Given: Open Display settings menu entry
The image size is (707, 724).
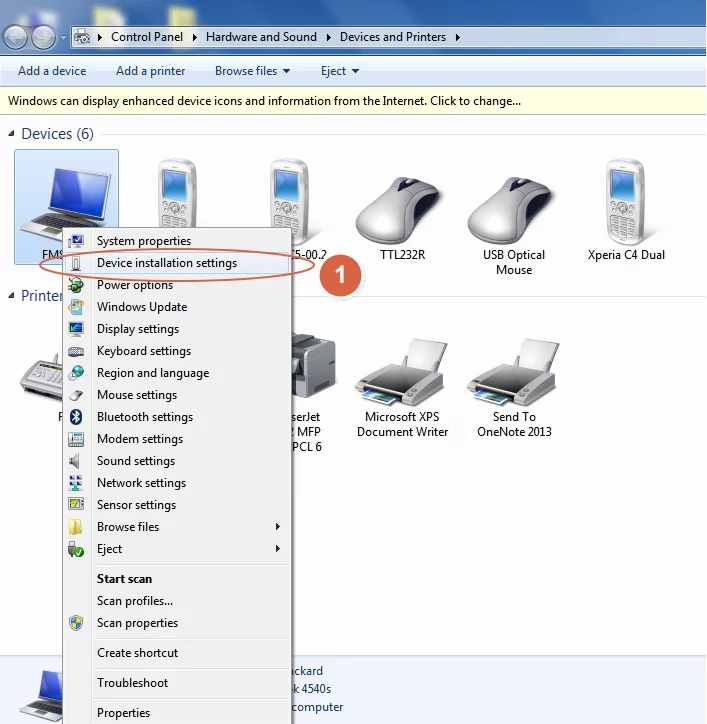Looking at the screenshot, I should (176, 329).
